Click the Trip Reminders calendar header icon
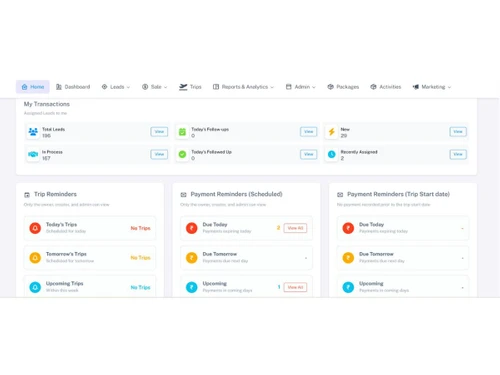The image size is (500, 375). [x=27, y=195]
